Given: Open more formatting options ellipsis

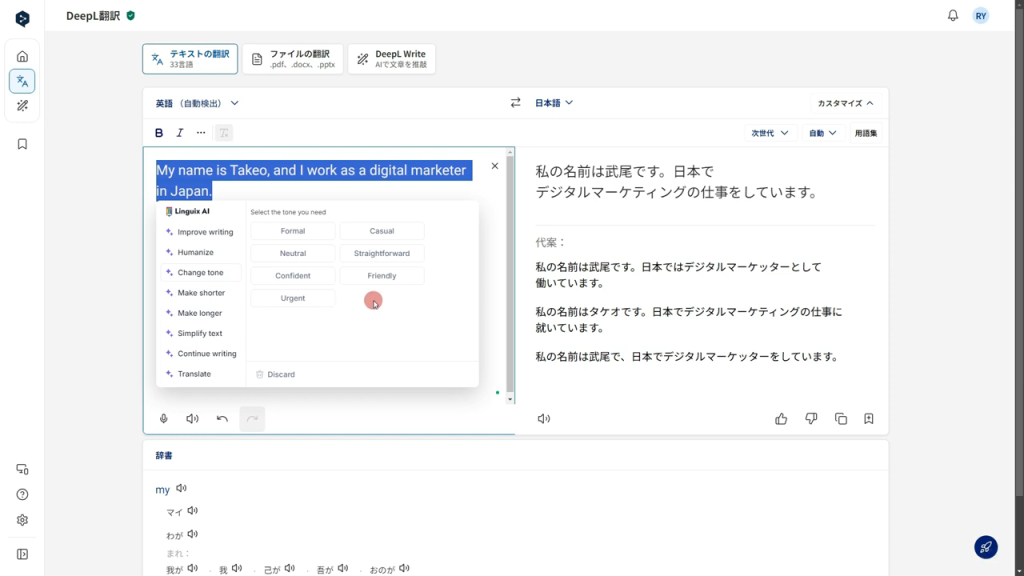Looking at the screenshot, I should (201, 133).
